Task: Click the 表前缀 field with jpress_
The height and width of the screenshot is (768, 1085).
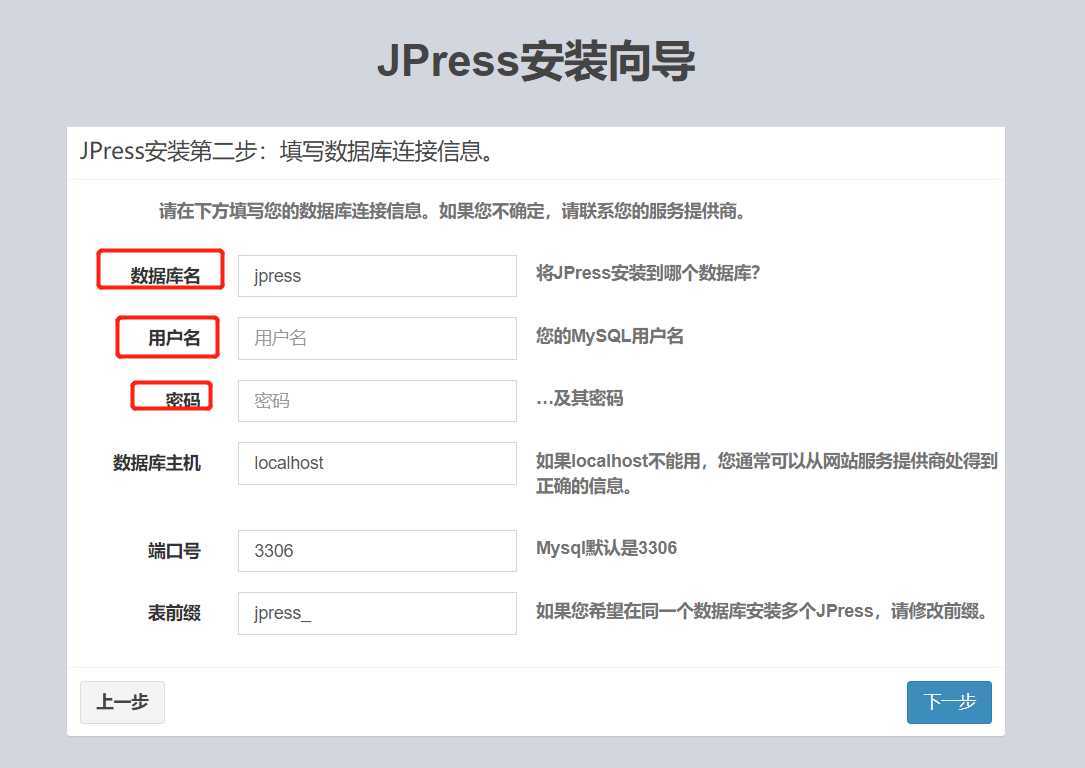Action: 377,613
